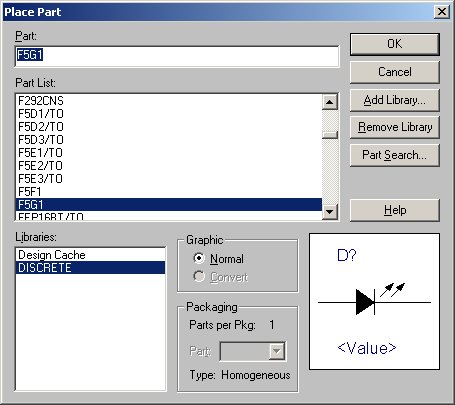Select the Convert graphic radio button

point(199,276)
